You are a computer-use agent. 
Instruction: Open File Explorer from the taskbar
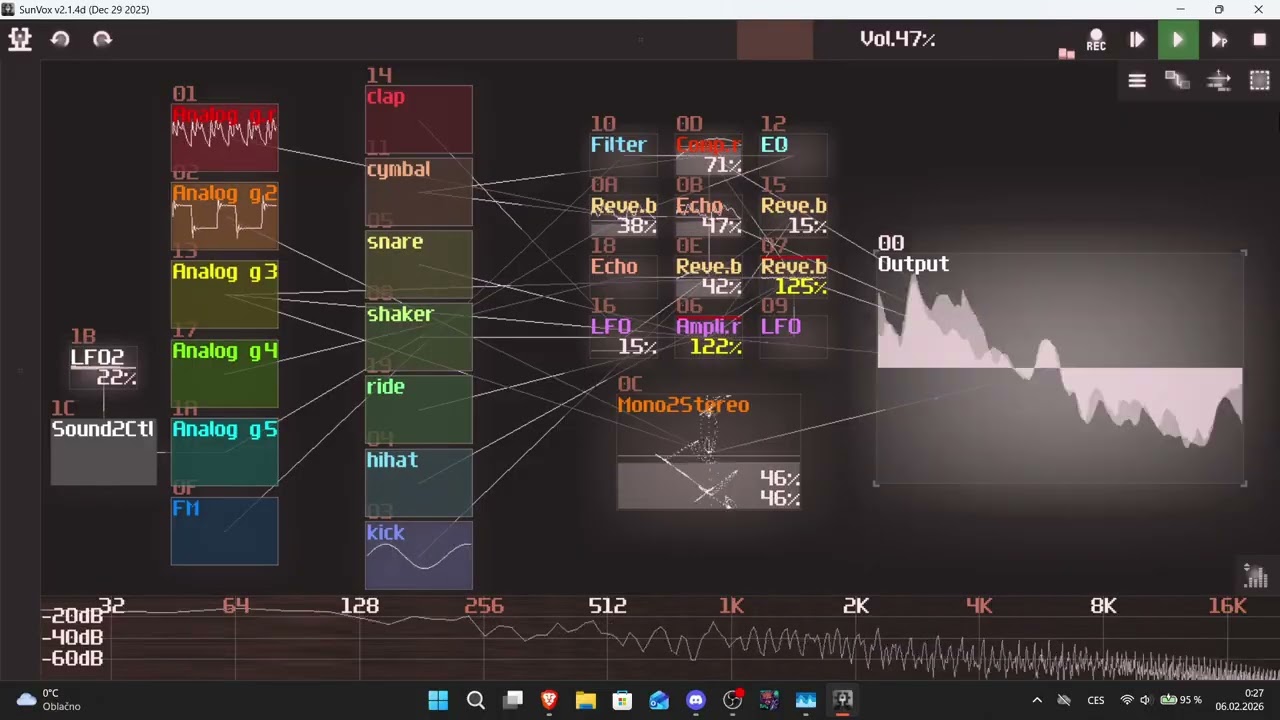(586, 700)
